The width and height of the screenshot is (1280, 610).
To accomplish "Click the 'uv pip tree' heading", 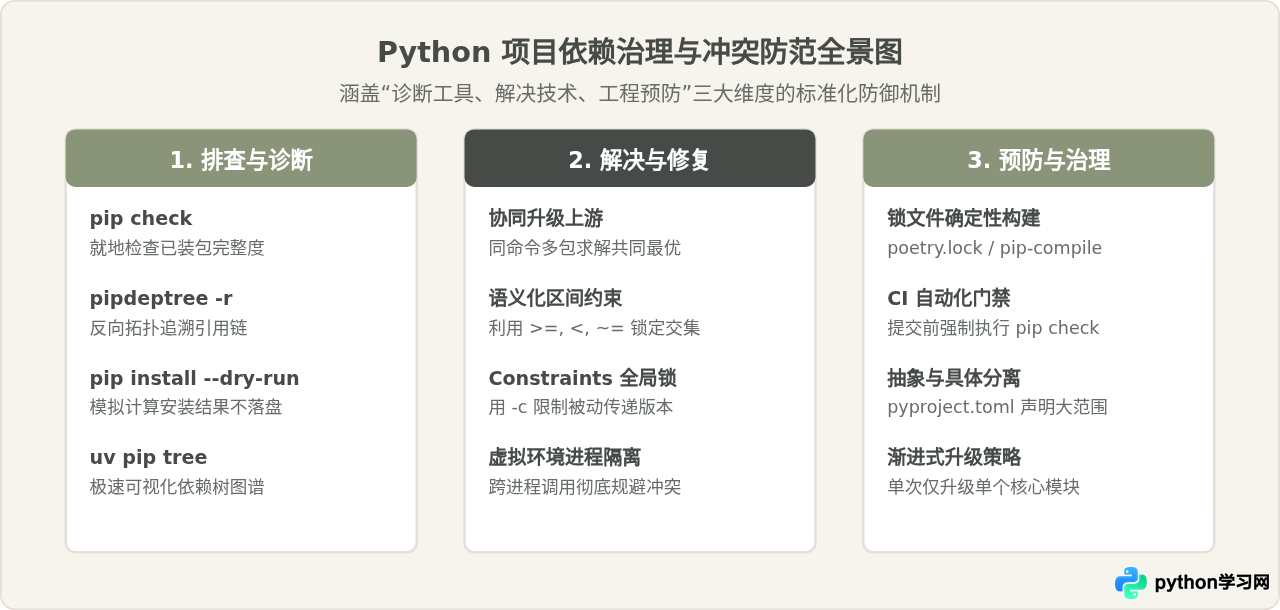I will pyautogui.click(x=149, y=457).
